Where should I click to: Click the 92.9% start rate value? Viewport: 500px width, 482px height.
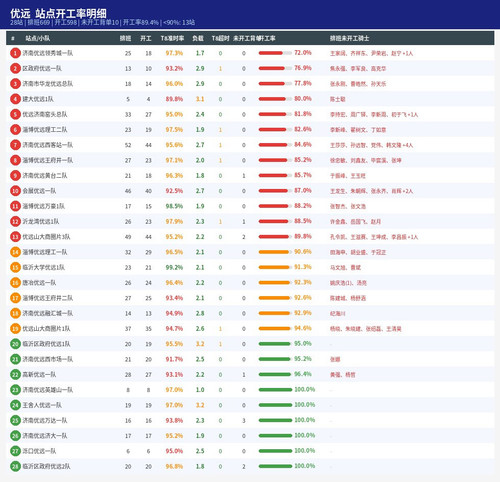point(303,313)
